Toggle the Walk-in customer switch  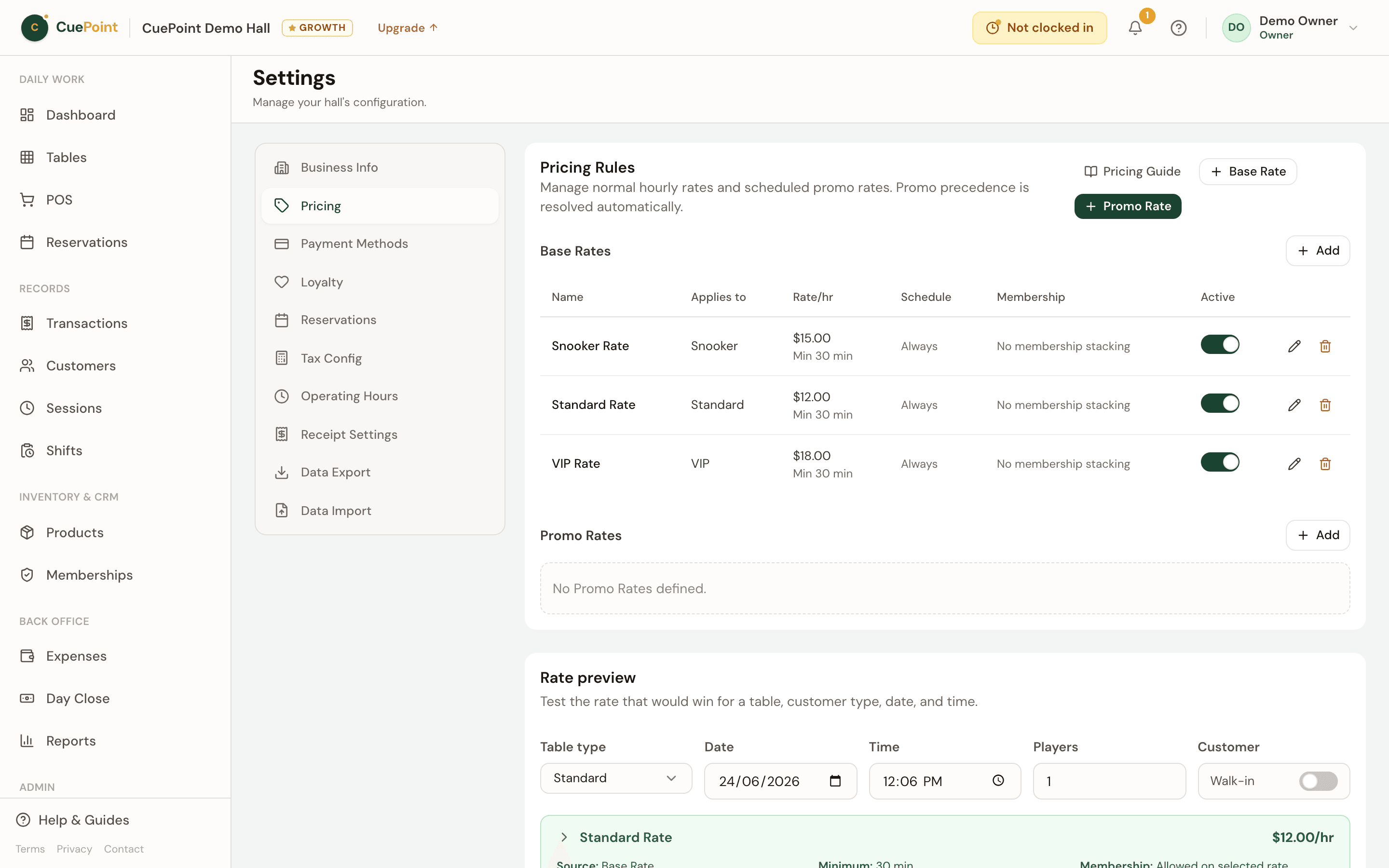click(x=1319, y=781)
